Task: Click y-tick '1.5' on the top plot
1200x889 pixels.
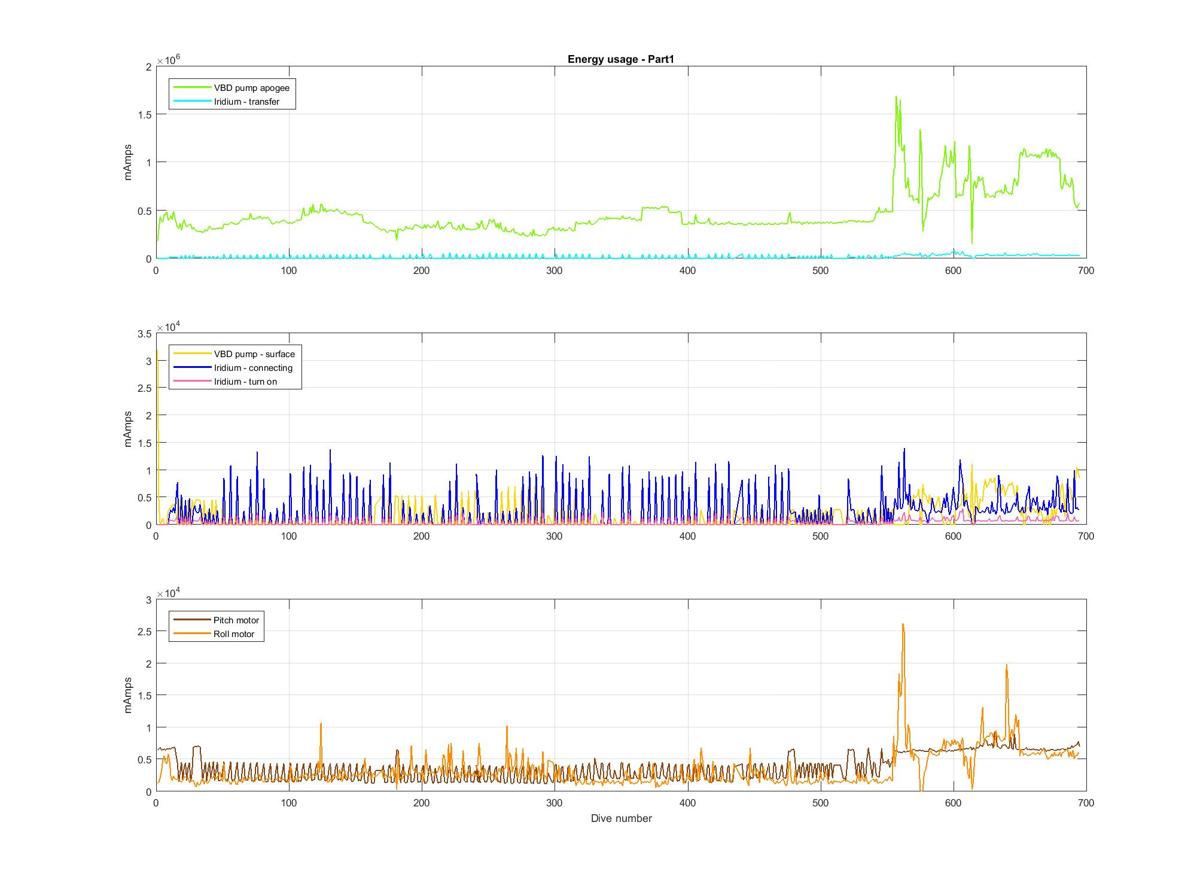Action: [144, 114]
